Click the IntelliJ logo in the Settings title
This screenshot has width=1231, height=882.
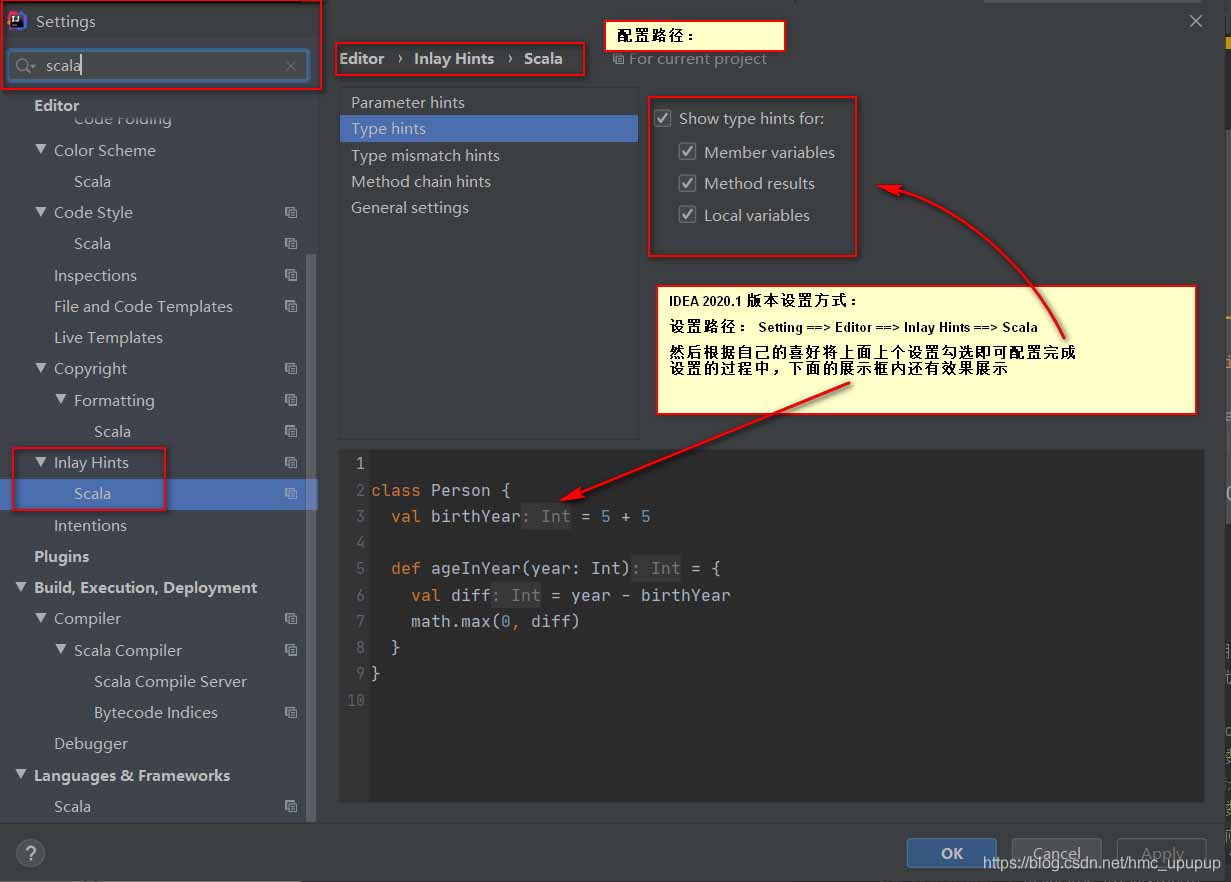[17, 20]
